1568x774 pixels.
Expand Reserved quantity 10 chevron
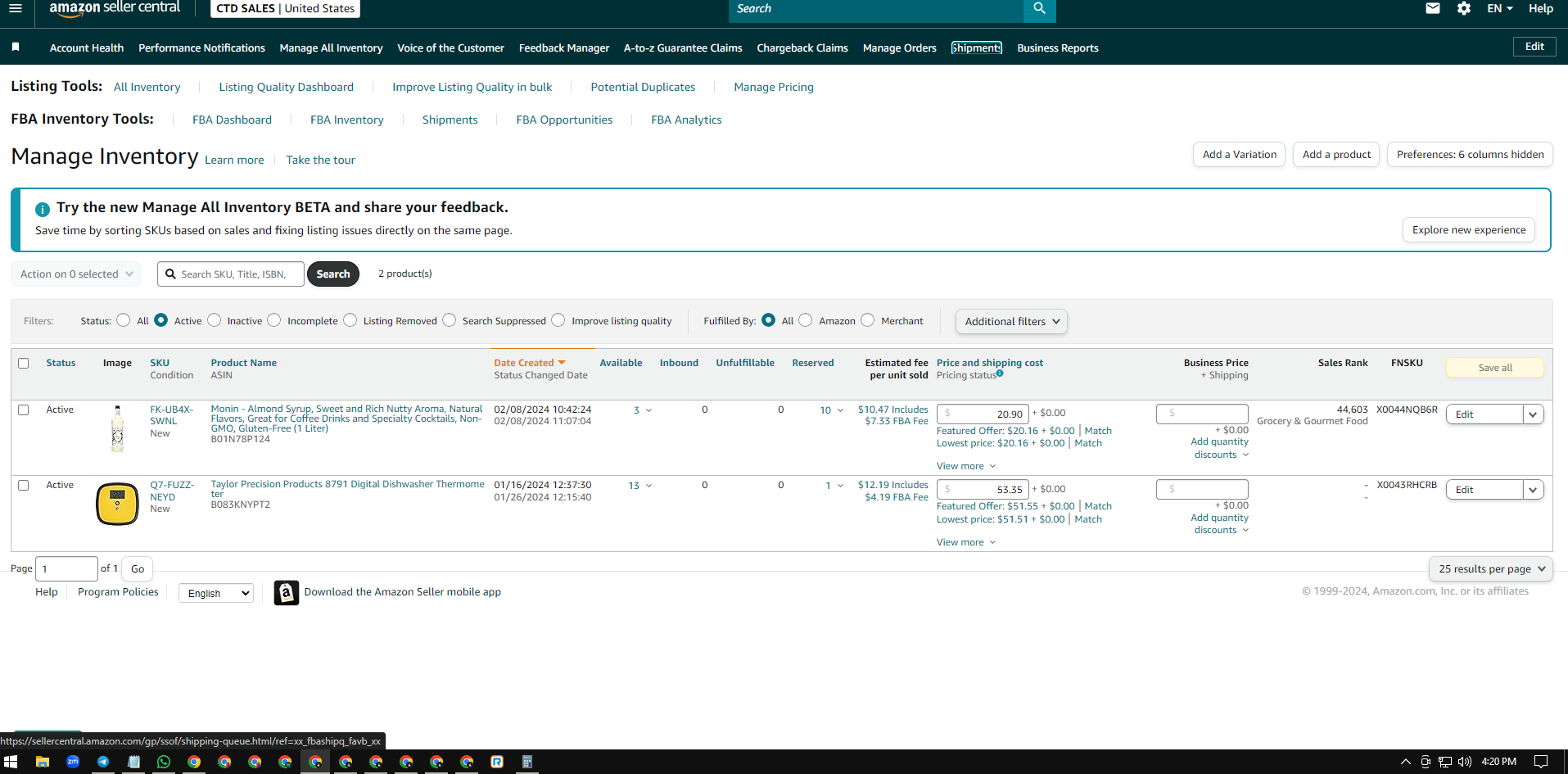point(840,410)
